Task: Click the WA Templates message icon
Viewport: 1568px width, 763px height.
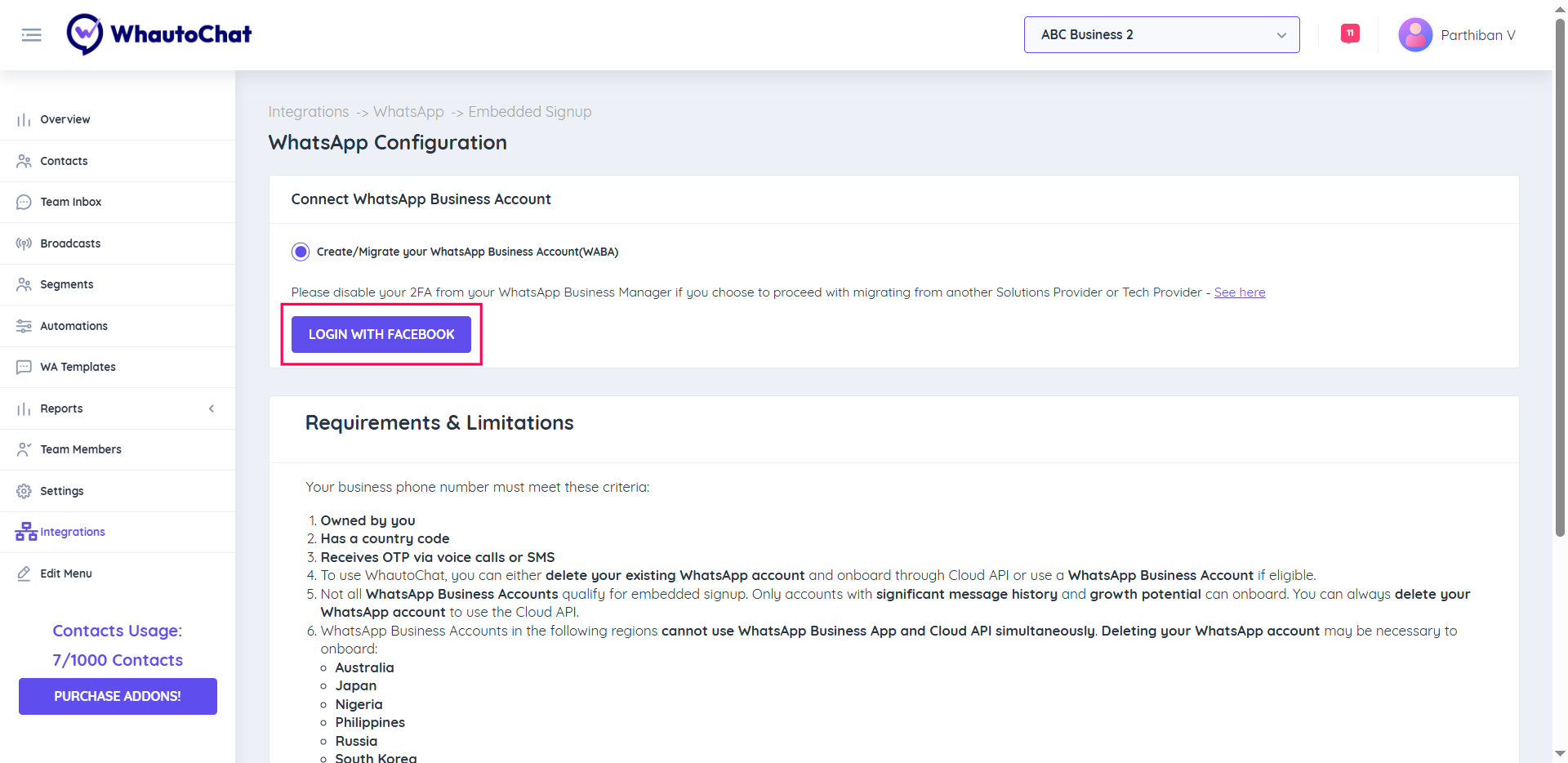Action: point(24,367)
